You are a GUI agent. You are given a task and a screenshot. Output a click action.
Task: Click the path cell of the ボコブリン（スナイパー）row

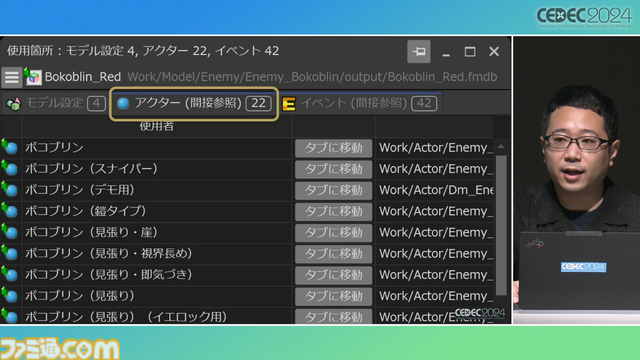pyautogui.click(x=436, y=169)
